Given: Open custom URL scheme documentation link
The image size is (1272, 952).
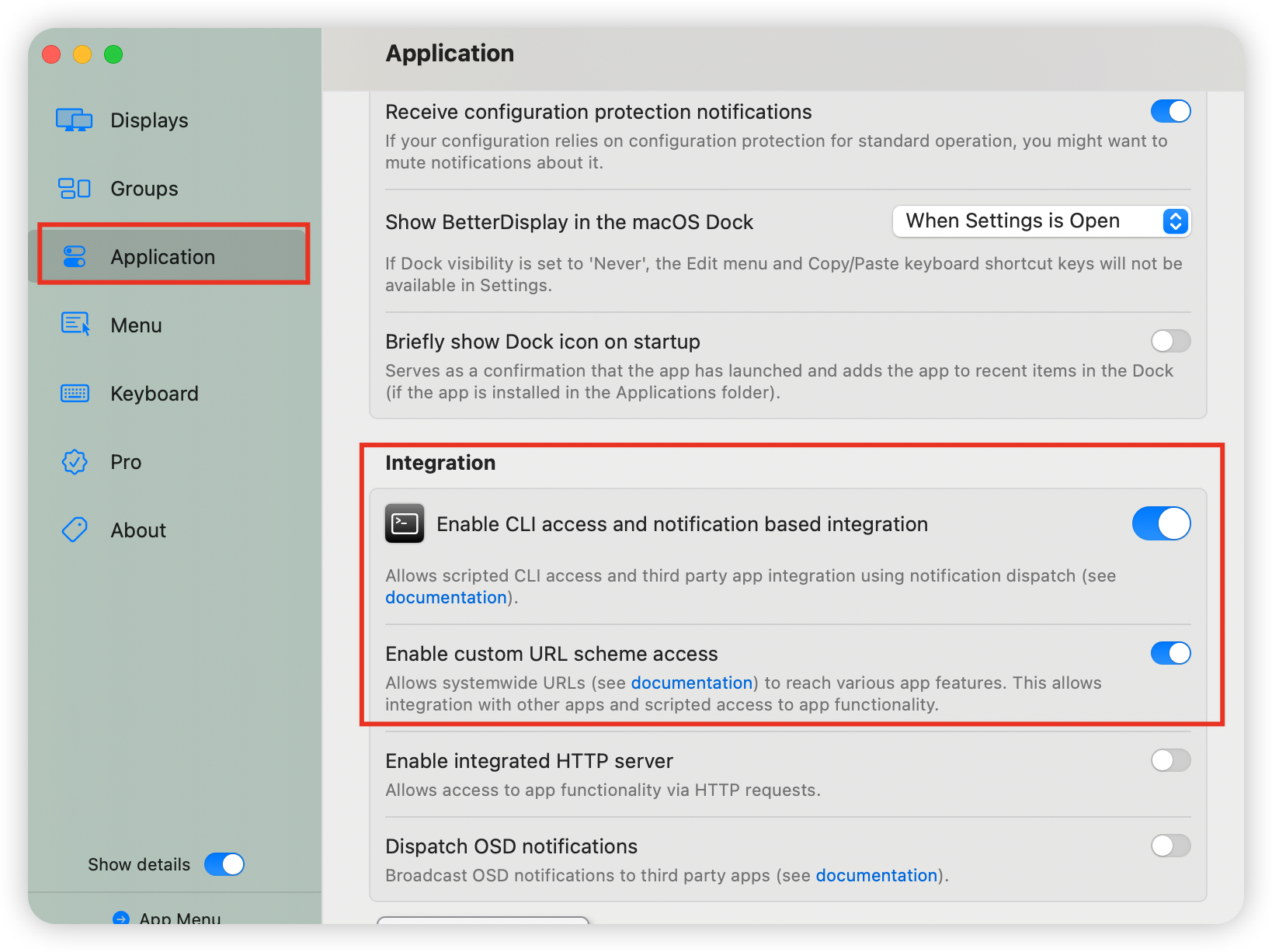Looking at the screenshot, I should coord(692,683).
